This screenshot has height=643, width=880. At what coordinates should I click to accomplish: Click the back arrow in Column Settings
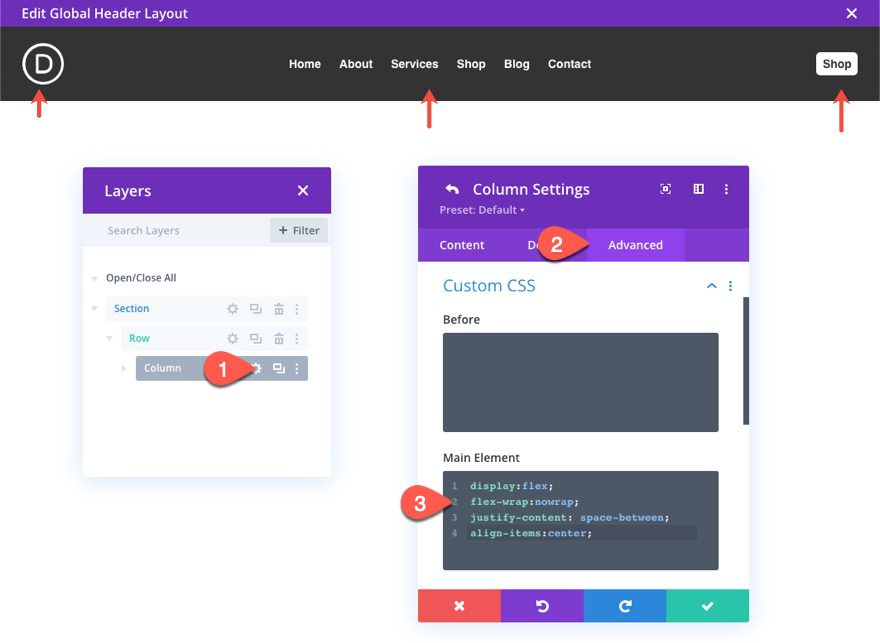(x=452, y=189)
